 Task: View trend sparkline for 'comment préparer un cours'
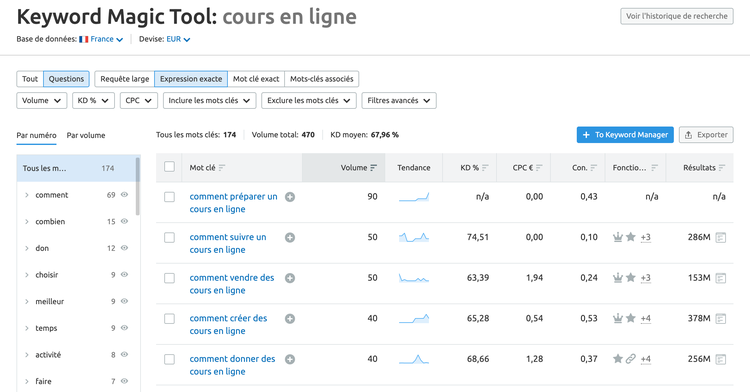pyautogui.click(x=414, y=197)
